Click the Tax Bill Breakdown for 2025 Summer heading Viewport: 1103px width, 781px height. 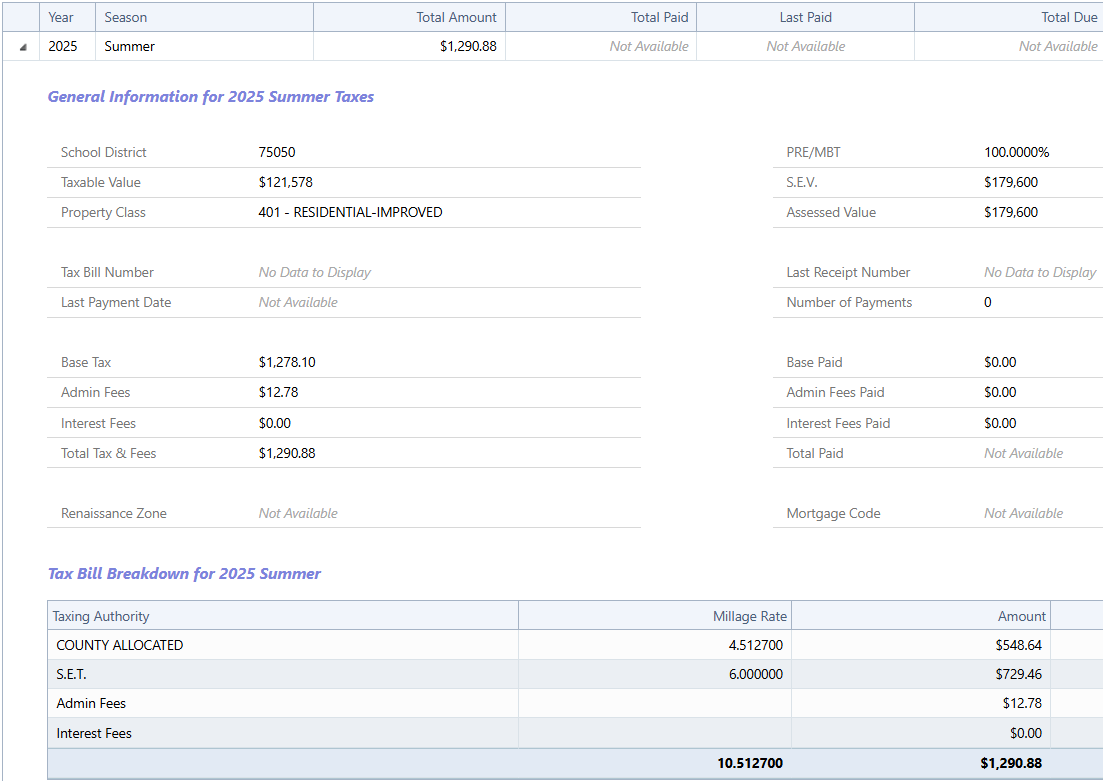(x=184, y=574)
